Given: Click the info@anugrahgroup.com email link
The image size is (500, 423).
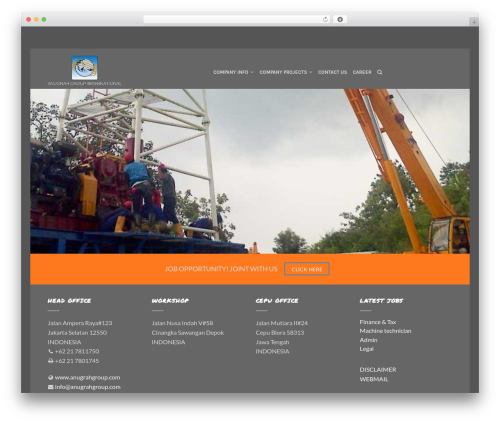Looking at the screenshot, I should pyautogui.click(x=87, y=387).
